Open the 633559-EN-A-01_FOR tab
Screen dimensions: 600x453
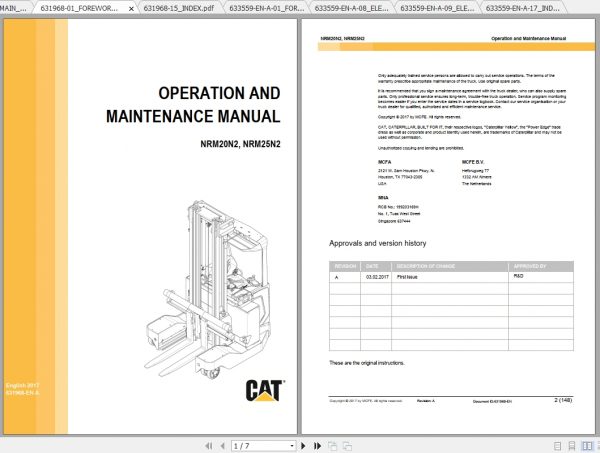click(267, 8)
